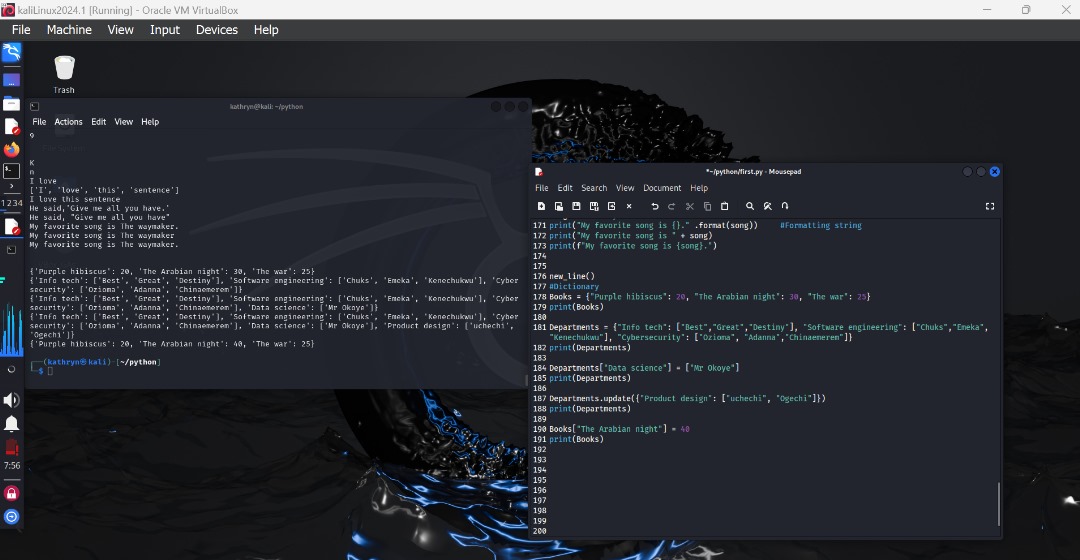Undo the last edit in Mousepad
The height and width of the screenshot is (560, 1080).
coord(654,206)
